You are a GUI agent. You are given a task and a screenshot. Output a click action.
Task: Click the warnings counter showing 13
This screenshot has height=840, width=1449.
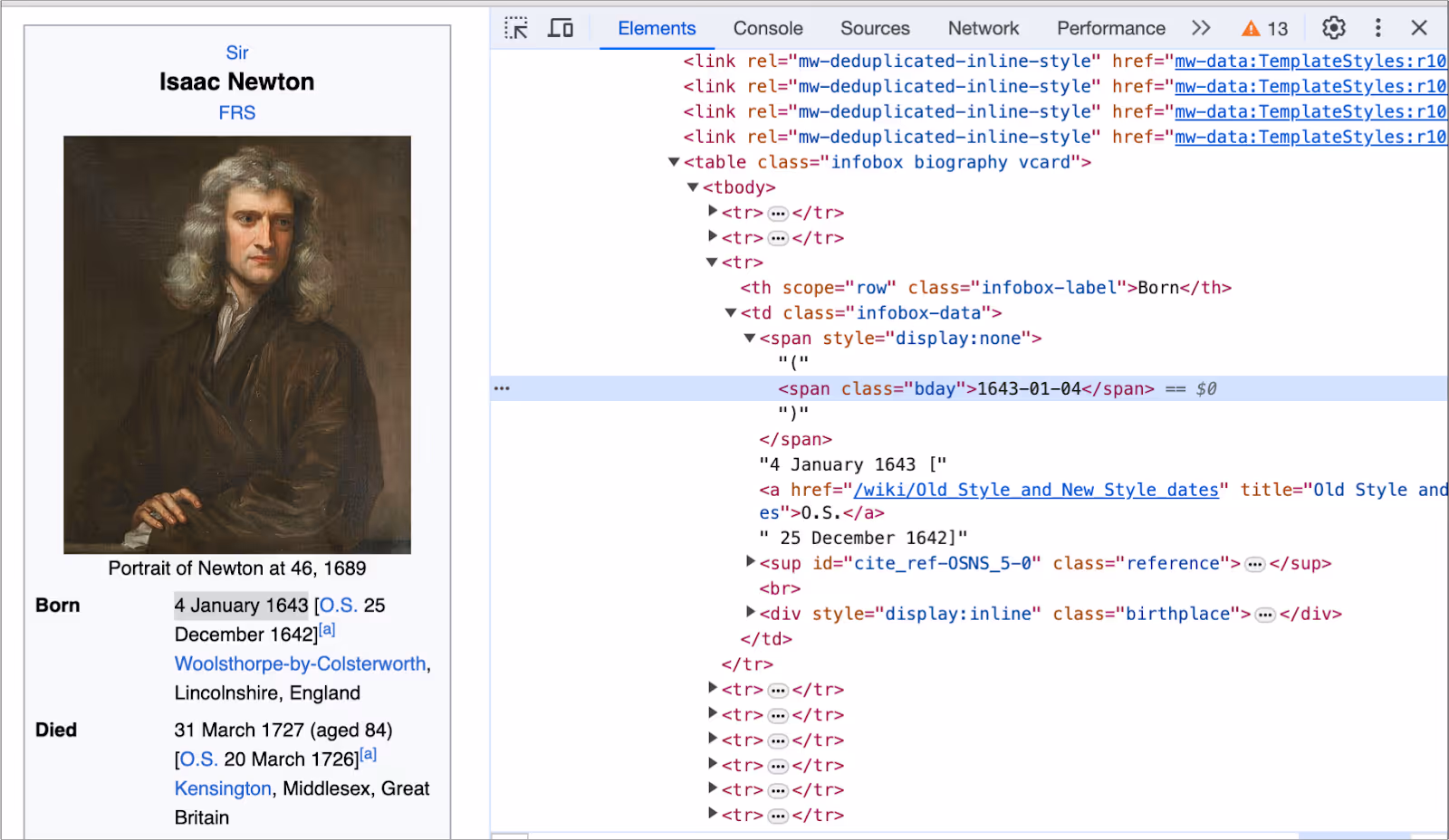pyautogui.click(x=1265, y=28)
